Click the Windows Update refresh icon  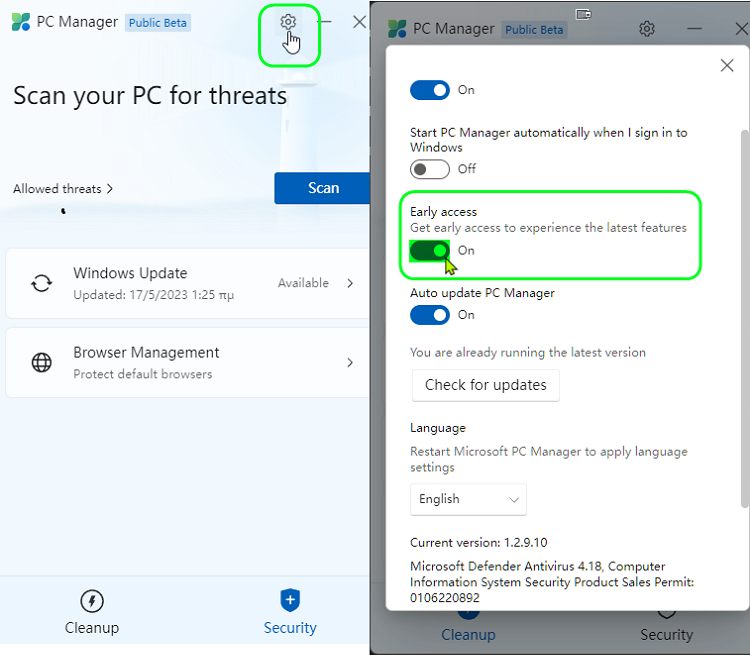click(x=42, y=283)
